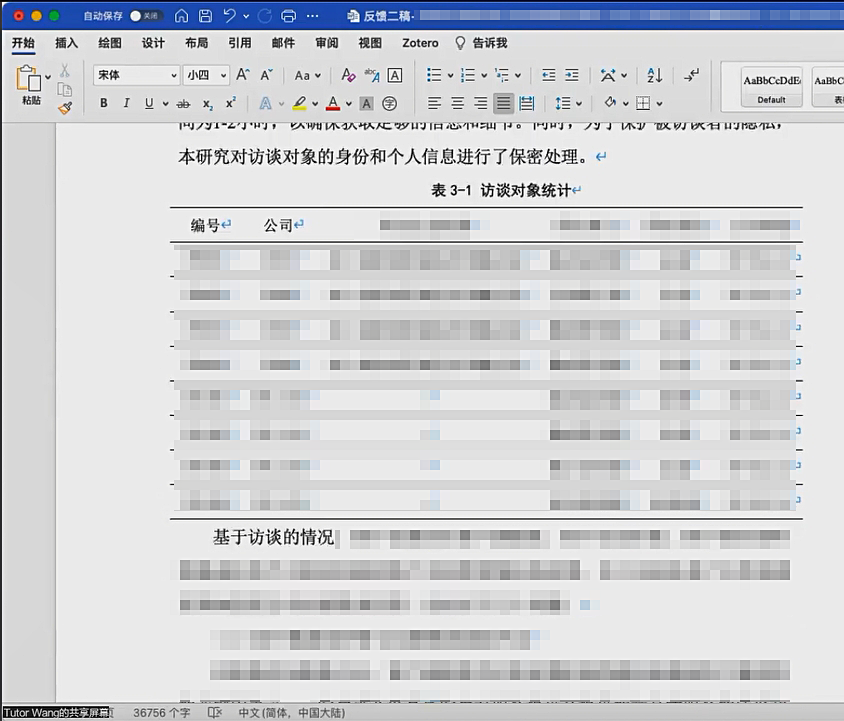
Task: Open the Home icon in title bar
Action: (x=182, y=16)
